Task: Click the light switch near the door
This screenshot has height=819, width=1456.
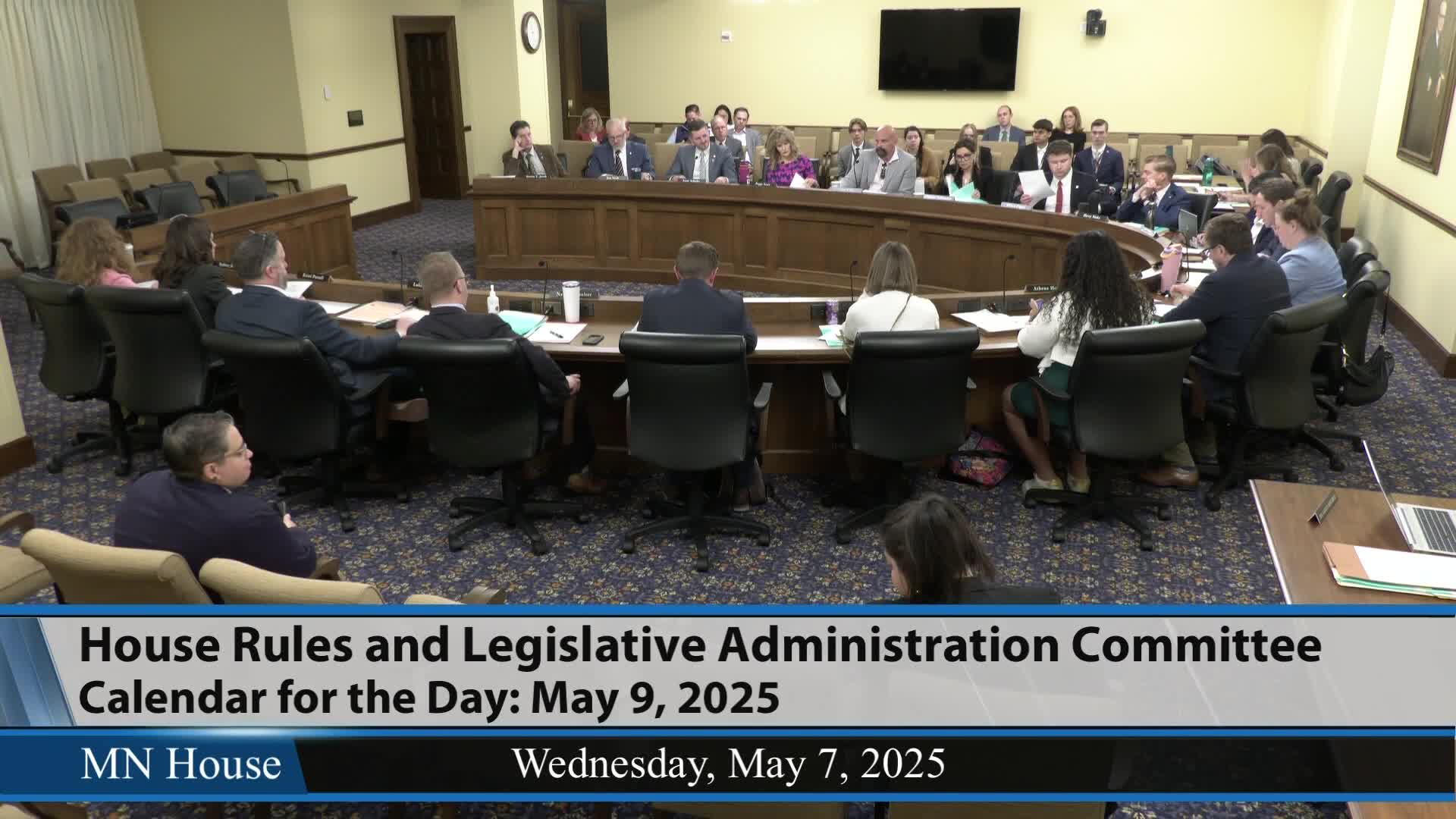Action: (328, 92)
